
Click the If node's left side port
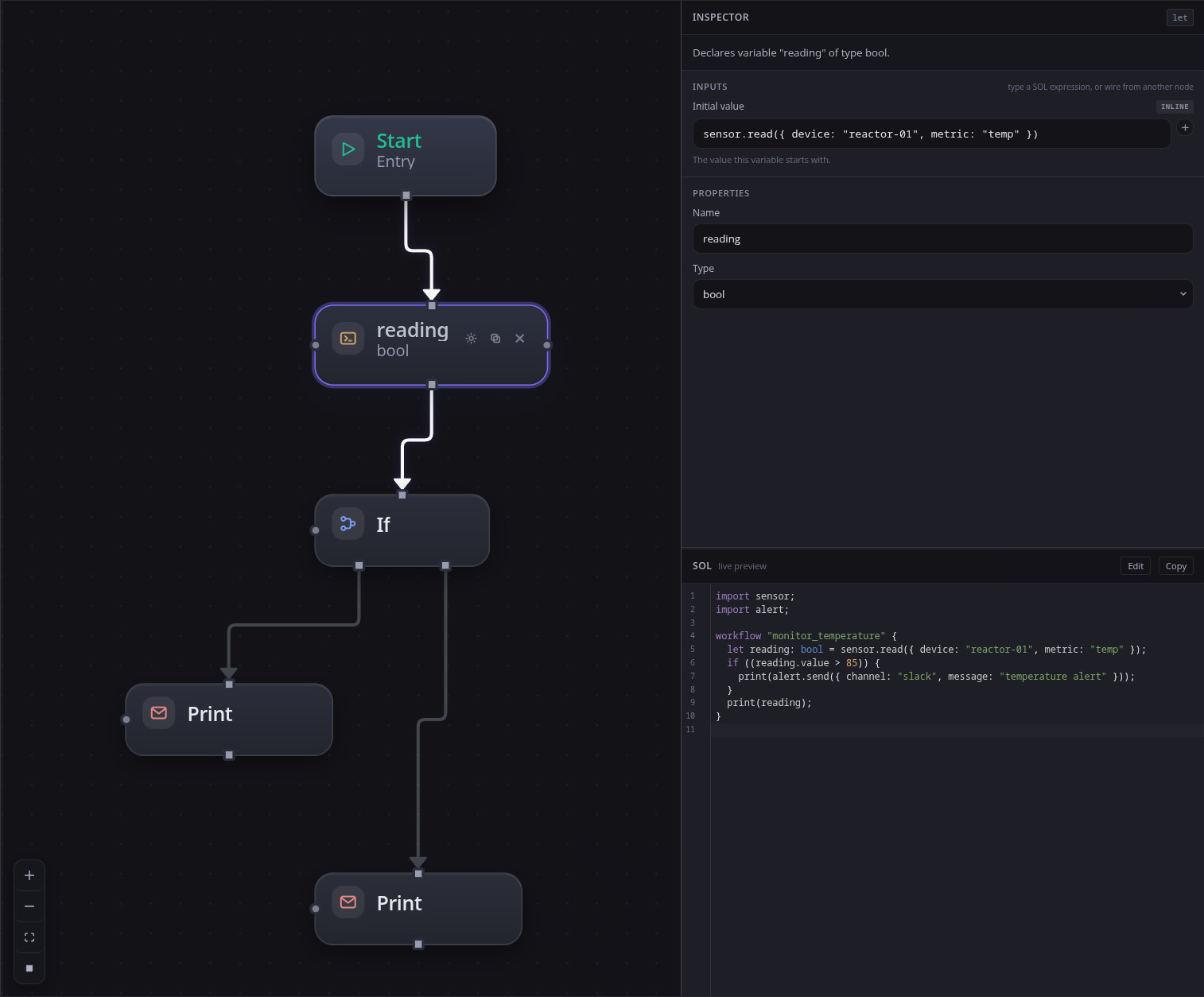point(316,530)
